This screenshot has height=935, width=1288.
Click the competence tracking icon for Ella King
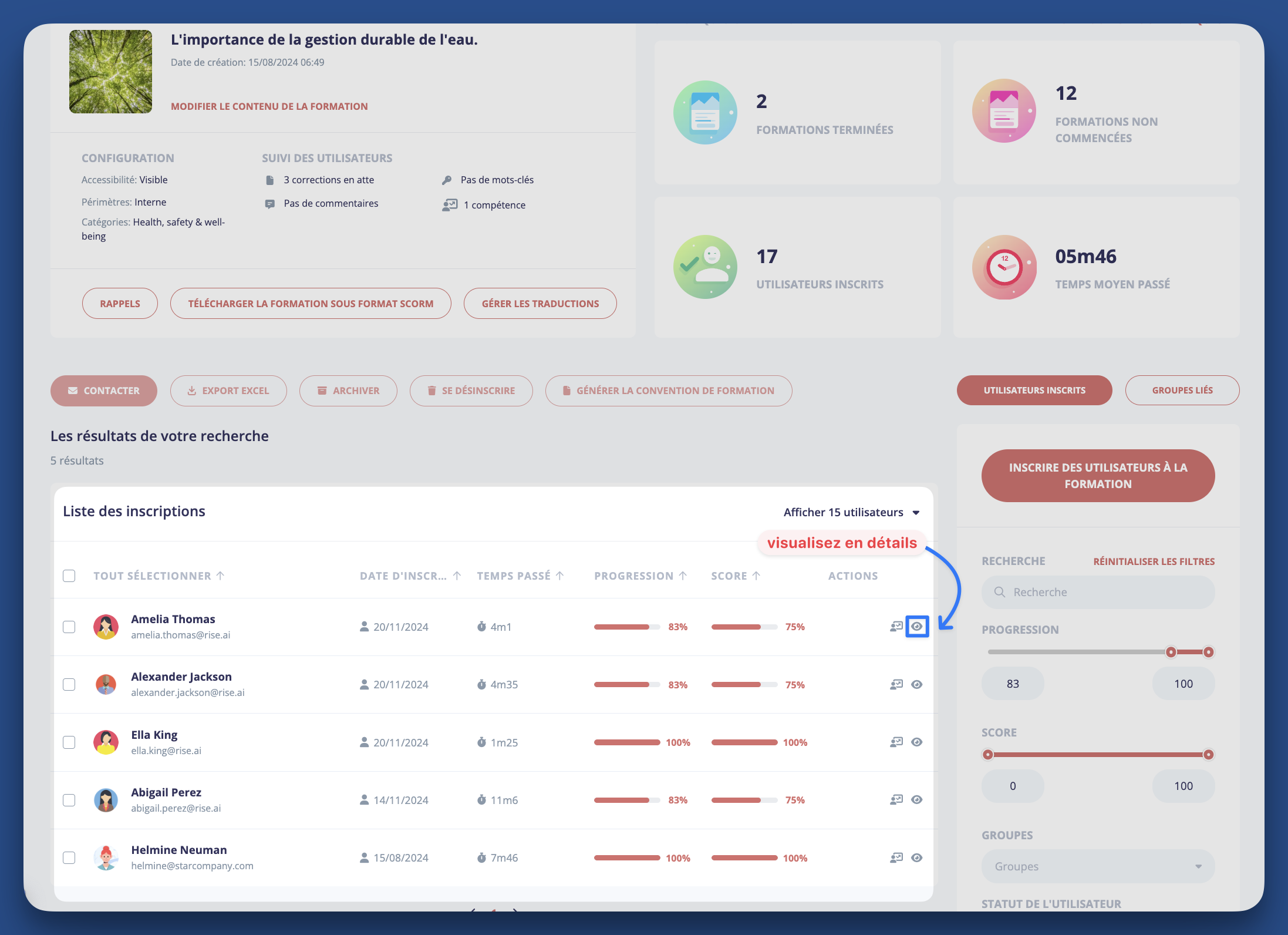point(896,742)
